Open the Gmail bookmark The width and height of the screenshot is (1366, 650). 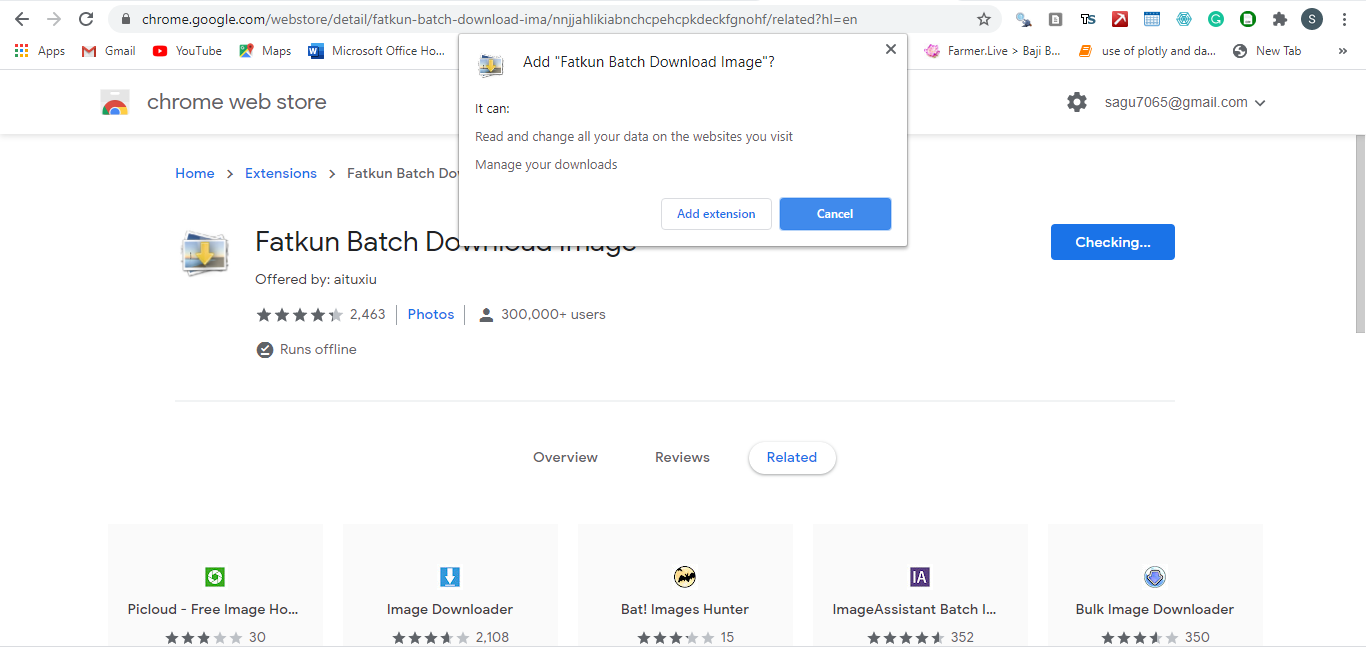(x=108, y=51)
